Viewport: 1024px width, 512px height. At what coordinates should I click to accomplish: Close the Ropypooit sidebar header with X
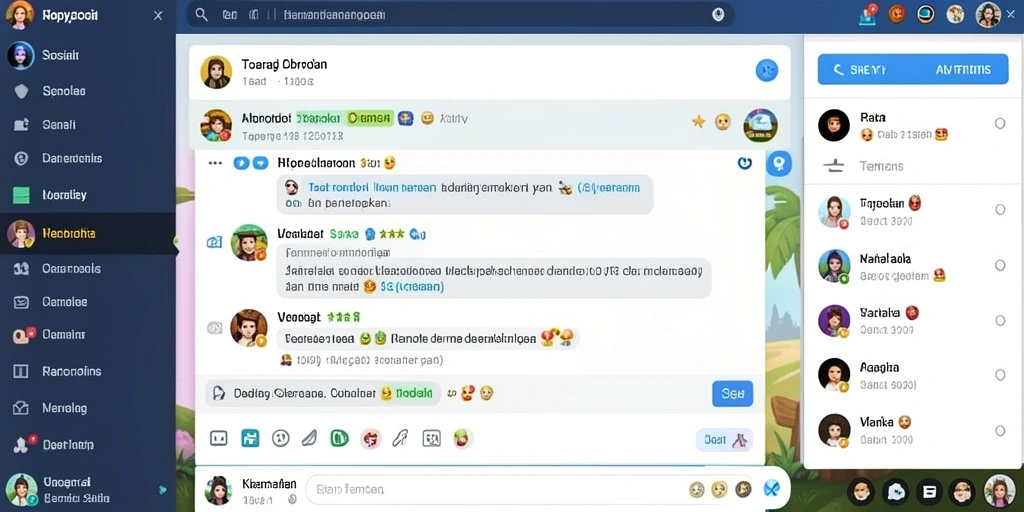158,16
